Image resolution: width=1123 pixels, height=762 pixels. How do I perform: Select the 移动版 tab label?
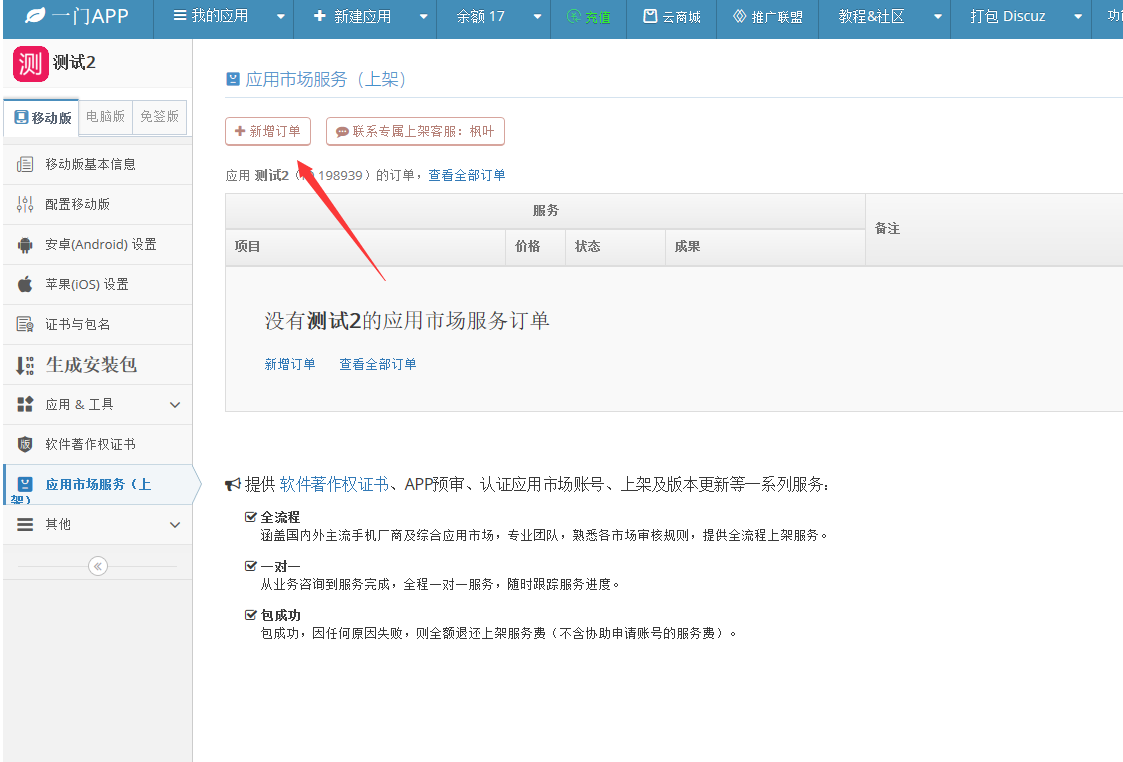click(52, 118)
